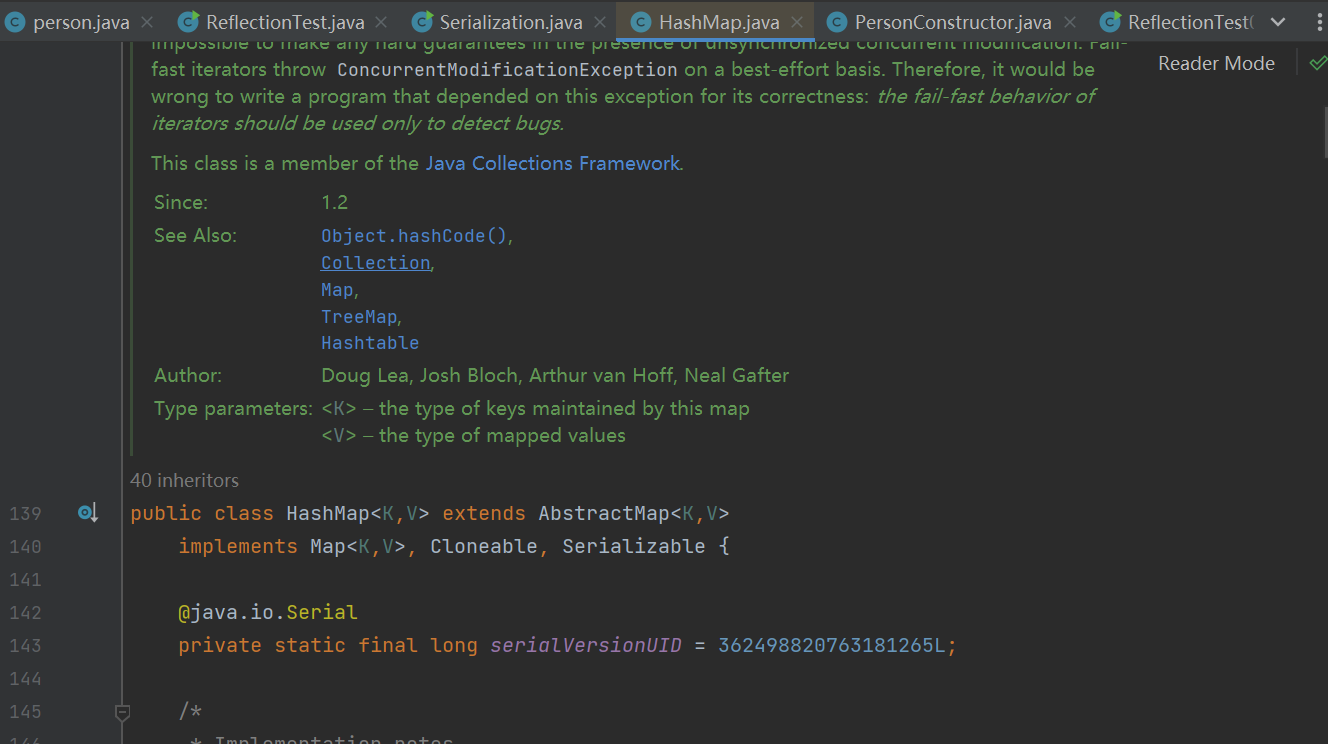
Task: Click the 'Type parameters:' label
Action: click(x=234, y=409)
